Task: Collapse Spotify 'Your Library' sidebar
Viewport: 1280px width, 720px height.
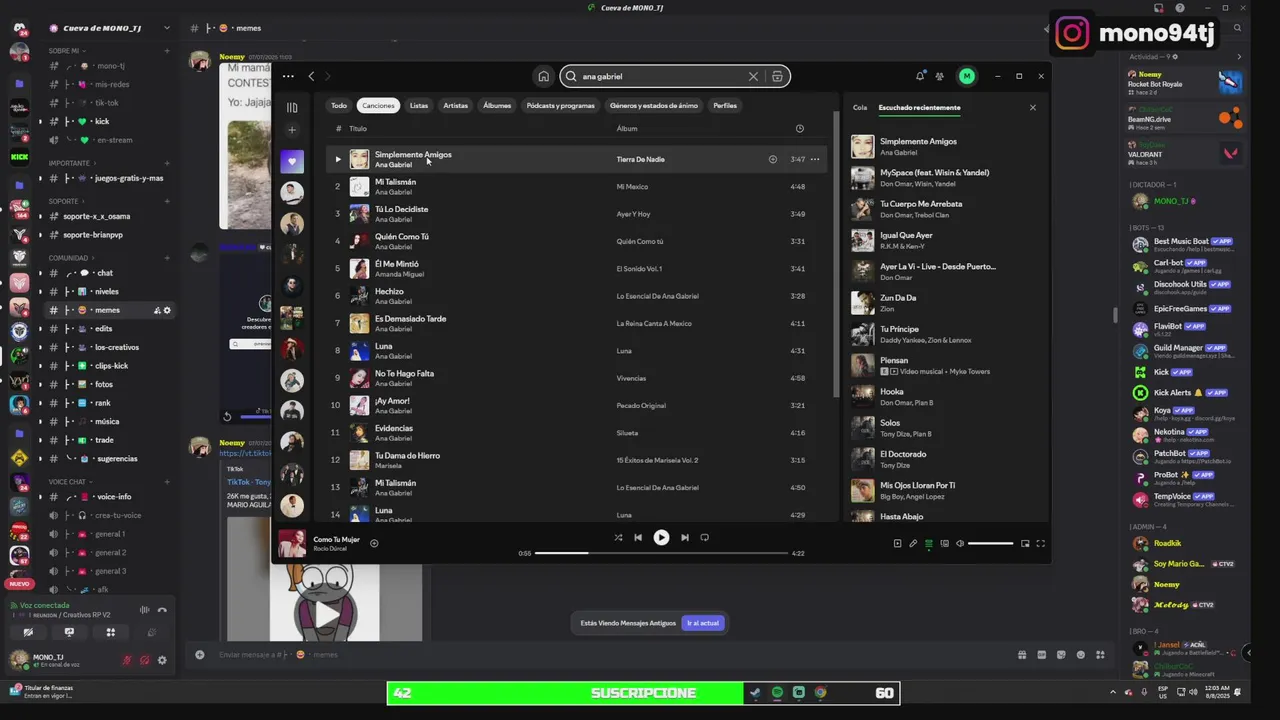Action: pyautogui.click(x=292, y=107)
